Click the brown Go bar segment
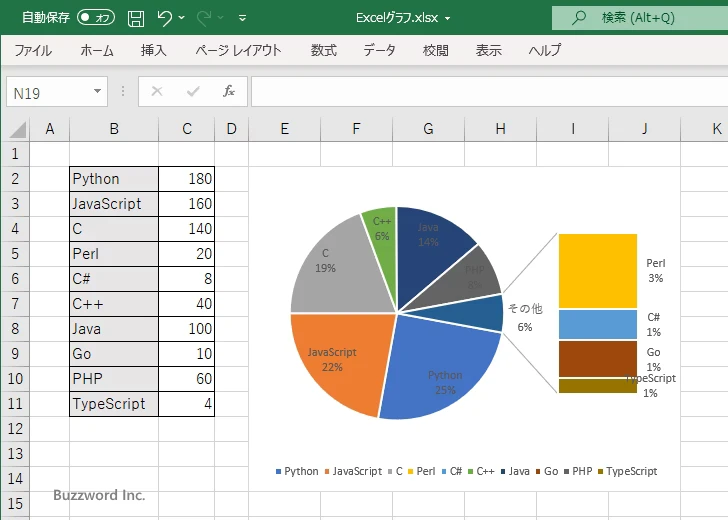This screenshot has width=728, height=520. pyautogui.click(x=598, y=358)
